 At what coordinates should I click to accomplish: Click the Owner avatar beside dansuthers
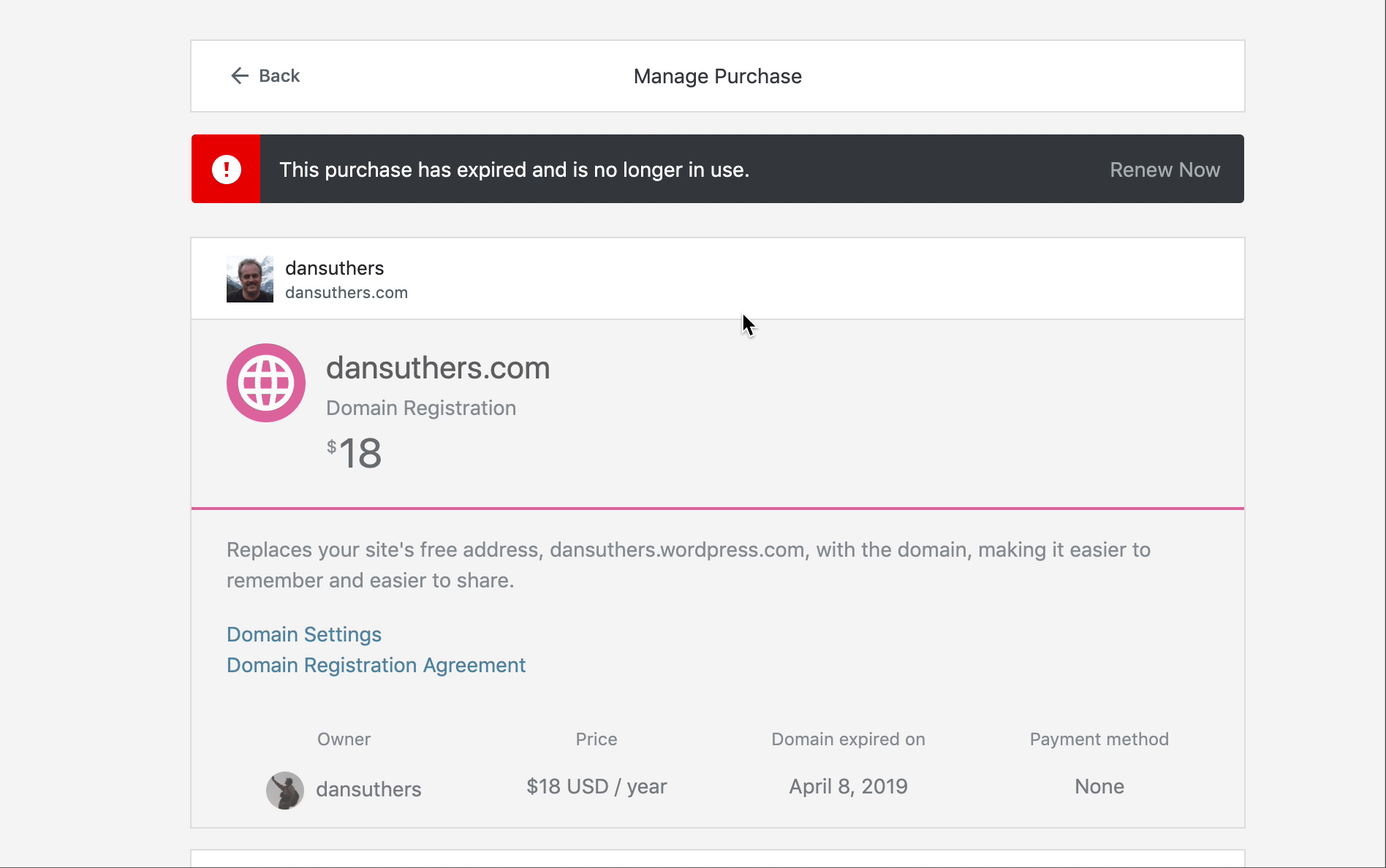coord(285,789)
